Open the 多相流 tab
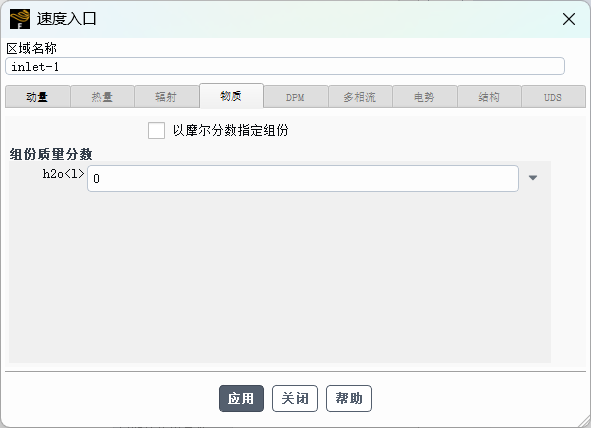 click(x=360, y=97)
